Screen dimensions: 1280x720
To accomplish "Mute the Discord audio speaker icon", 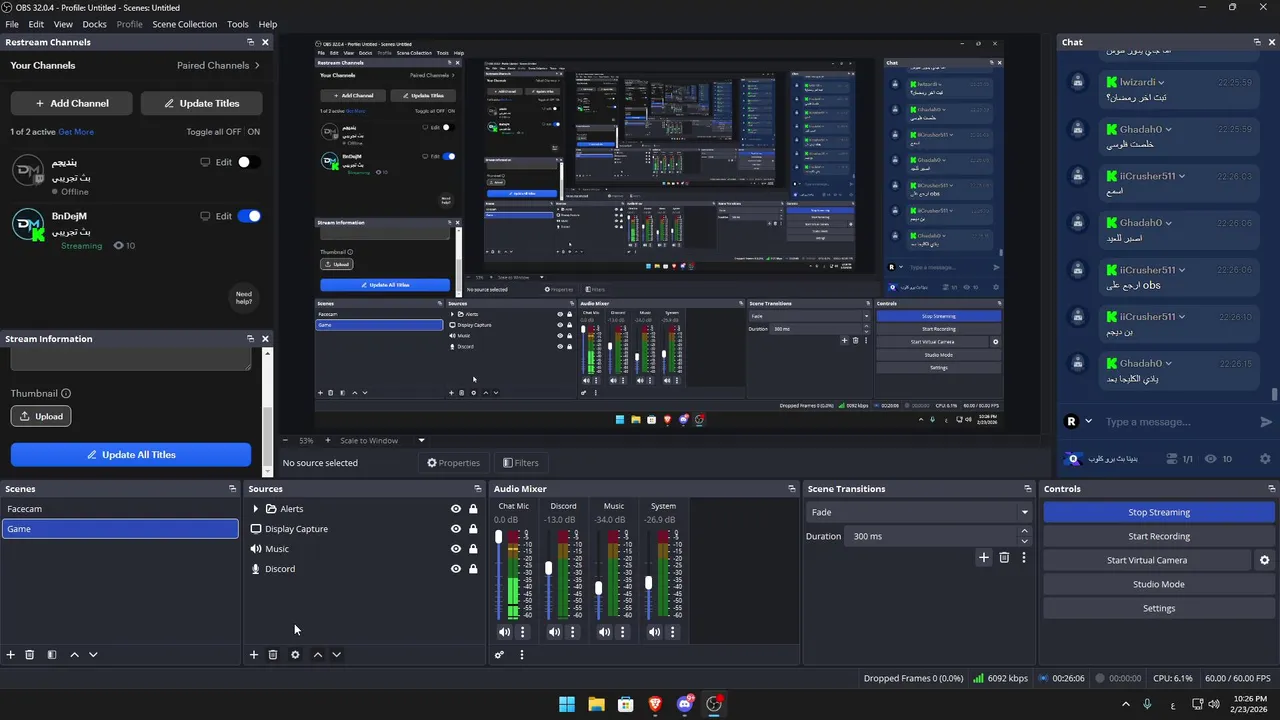I will pyautogui.click(x=554, y=632).
